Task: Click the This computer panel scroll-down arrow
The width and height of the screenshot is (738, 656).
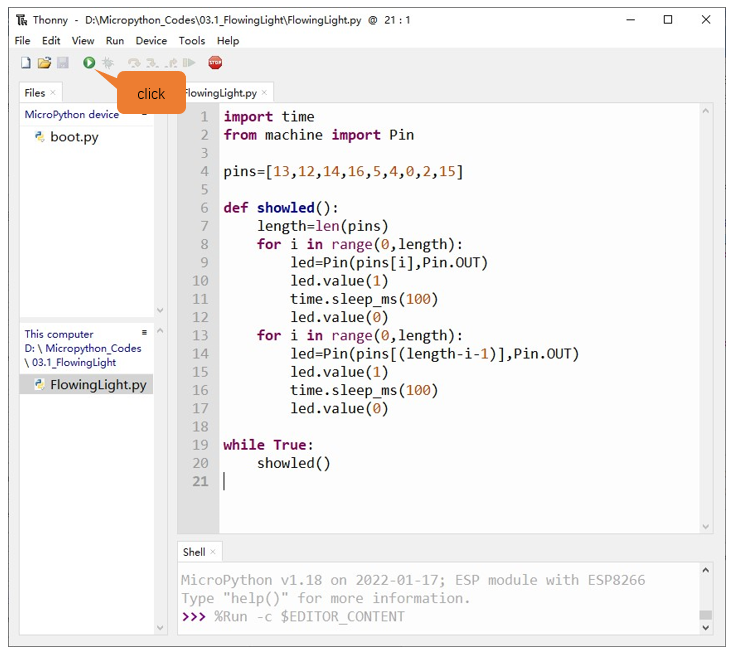Action: point(160,627)
